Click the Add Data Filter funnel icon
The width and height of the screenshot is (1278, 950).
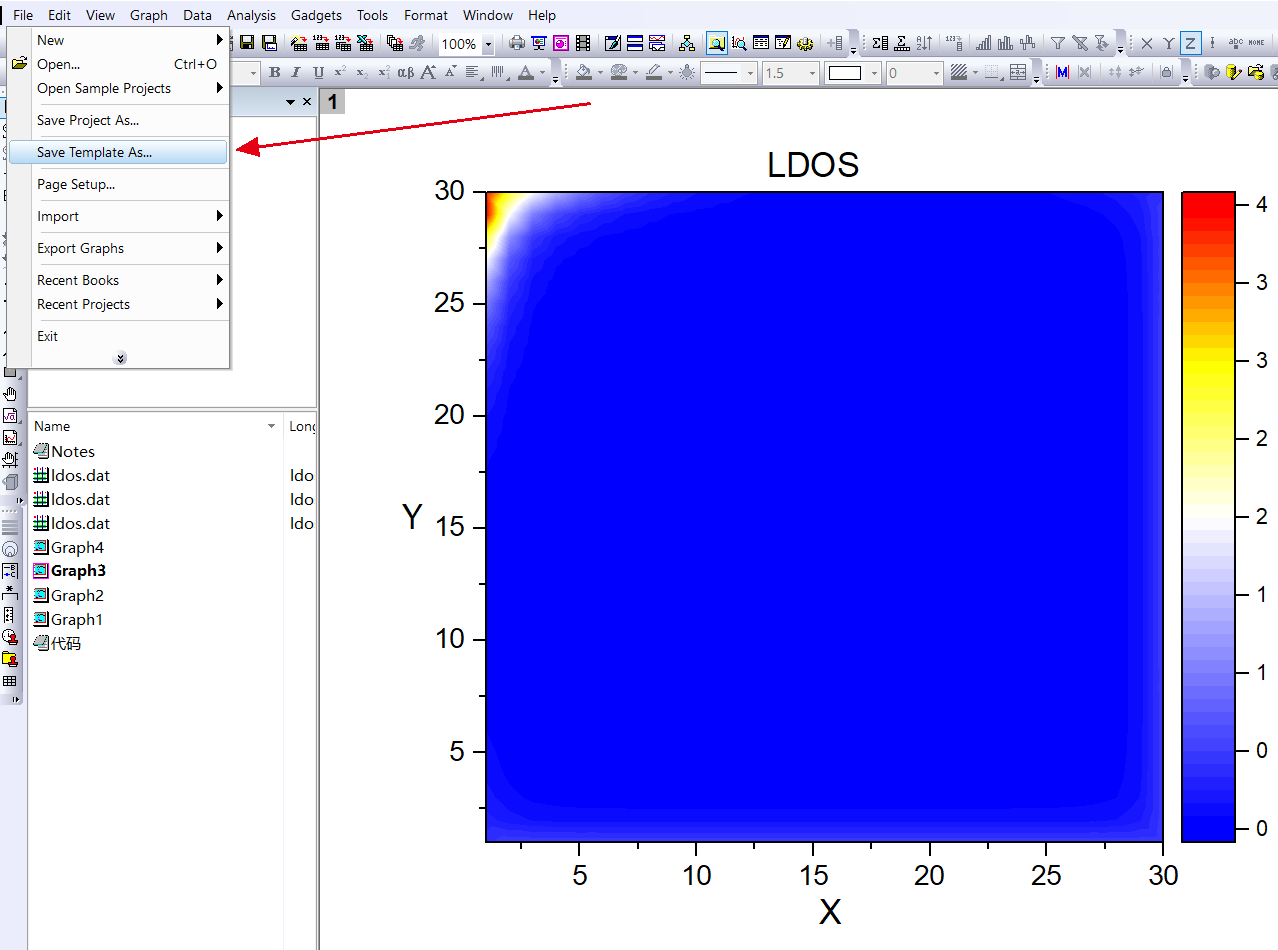[x=1057, y=43]
